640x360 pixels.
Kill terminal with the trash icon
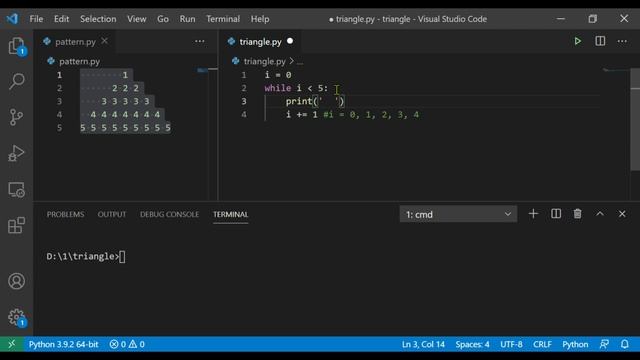pyautogui.click(x=578, y=214)
